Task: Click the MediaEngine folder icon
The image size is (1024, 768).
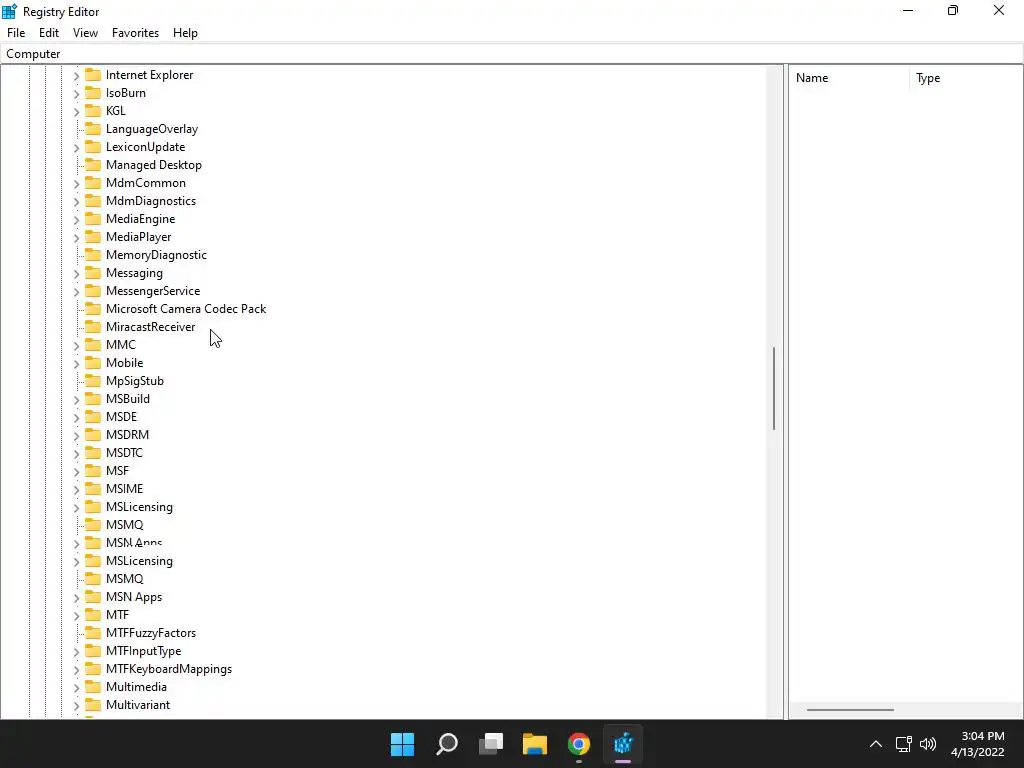Action: coord(93,219)
